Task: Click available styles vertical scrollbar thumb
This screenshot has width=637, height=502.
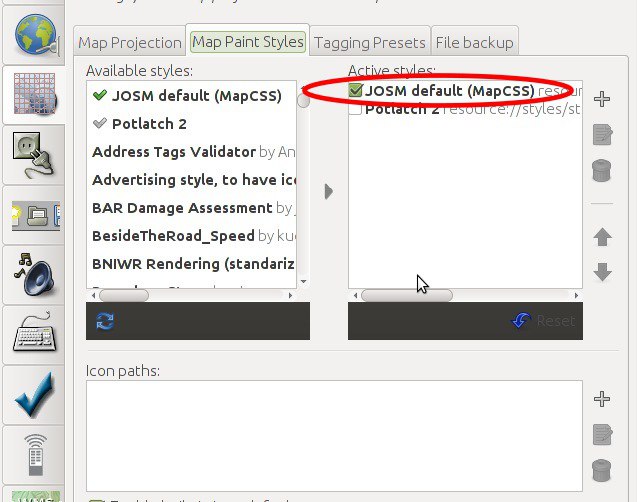Action: (x=303, y=100)
